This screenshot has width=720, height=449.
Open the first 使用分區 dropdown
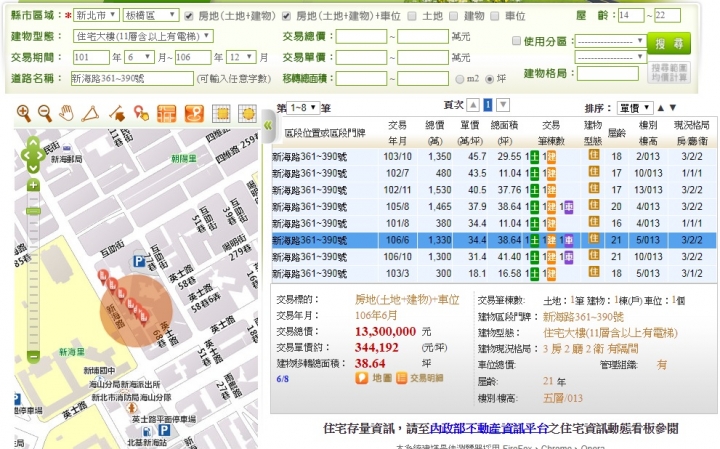pyautogui.click(x=610, y=41)
